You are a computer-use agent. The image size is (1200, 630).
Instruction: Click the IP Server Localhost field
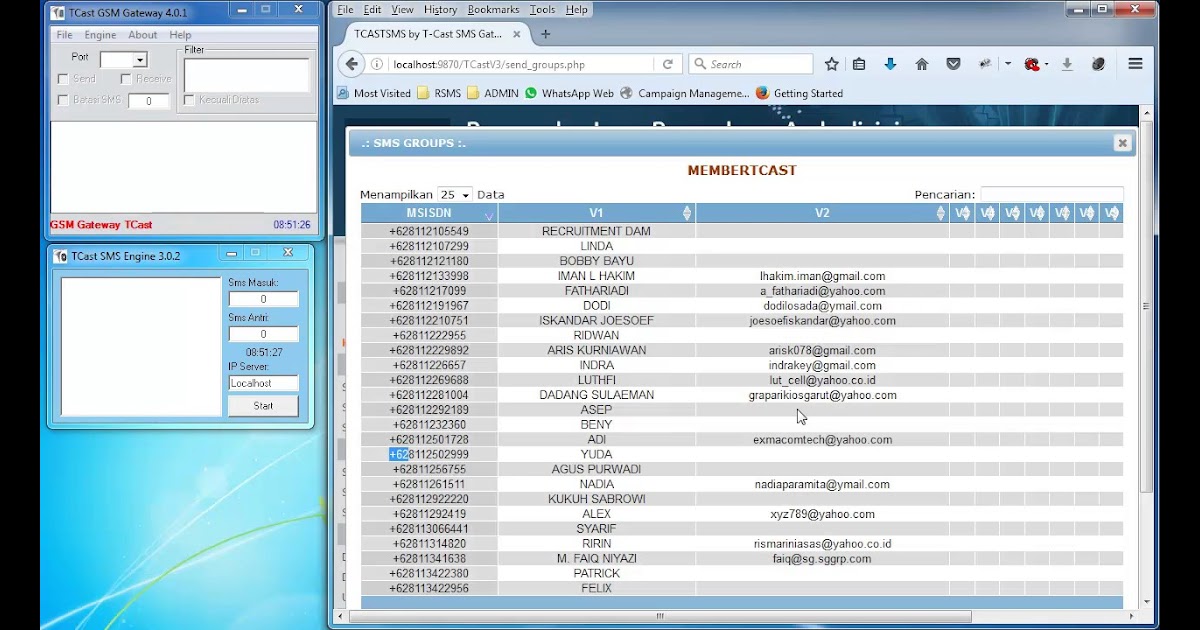[263, 383]
